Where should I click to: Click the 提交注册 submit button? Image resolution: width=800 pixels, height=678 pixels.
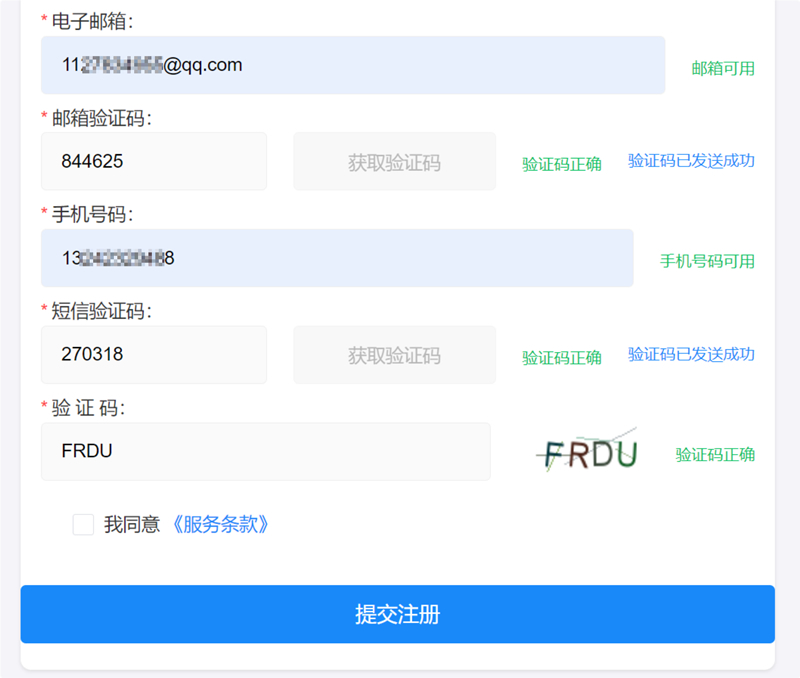click(397, 614)
